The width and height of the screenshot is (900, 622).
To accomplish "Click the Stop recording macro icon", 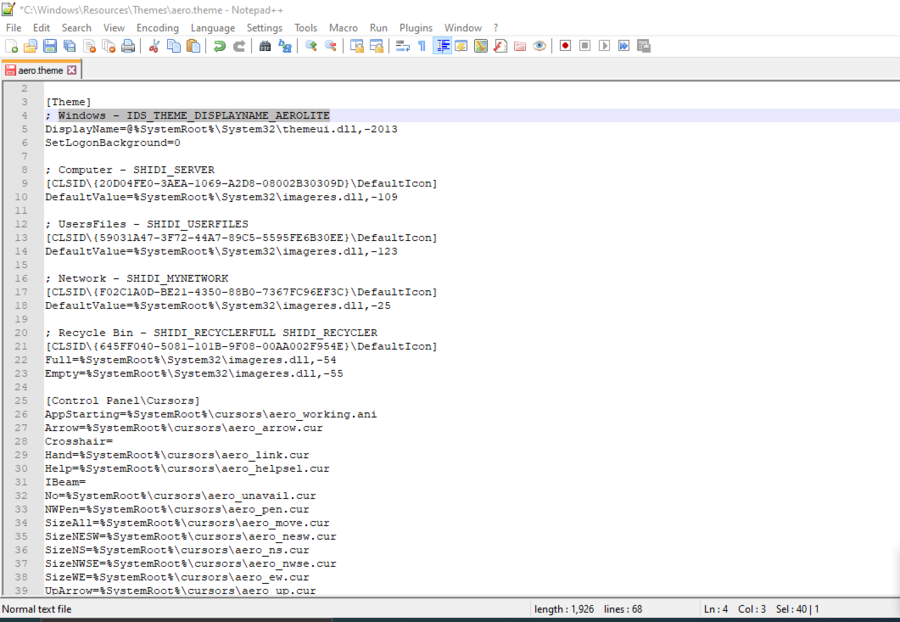I will coord(585,46).
